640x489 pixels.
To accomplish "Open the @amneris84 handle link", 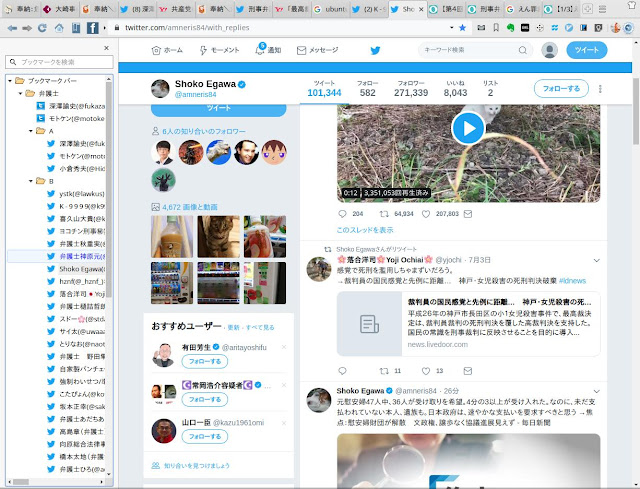I will (x=196, y=94).
